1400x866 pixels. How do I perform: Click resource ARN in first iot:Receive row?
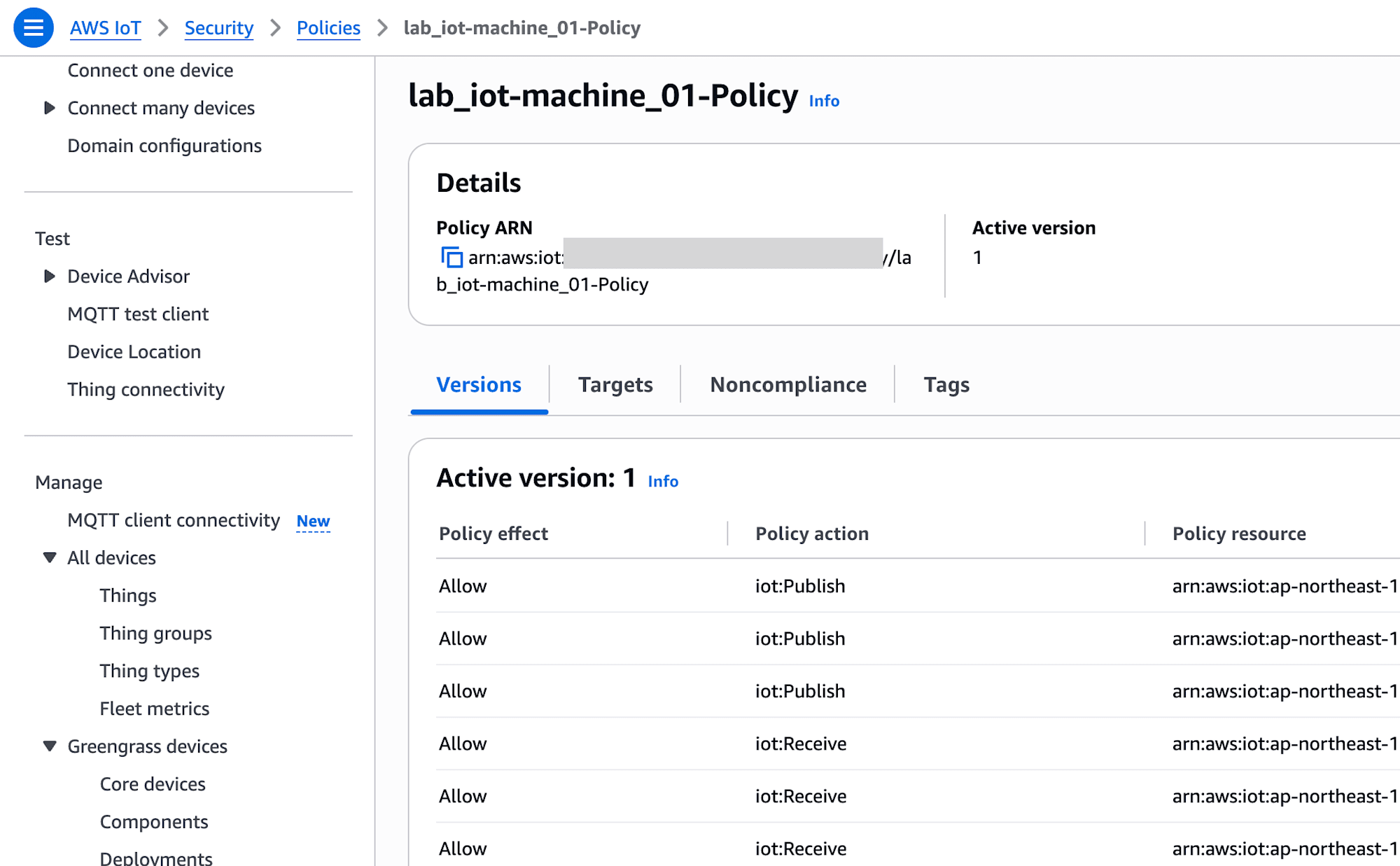coord(1285,743)
